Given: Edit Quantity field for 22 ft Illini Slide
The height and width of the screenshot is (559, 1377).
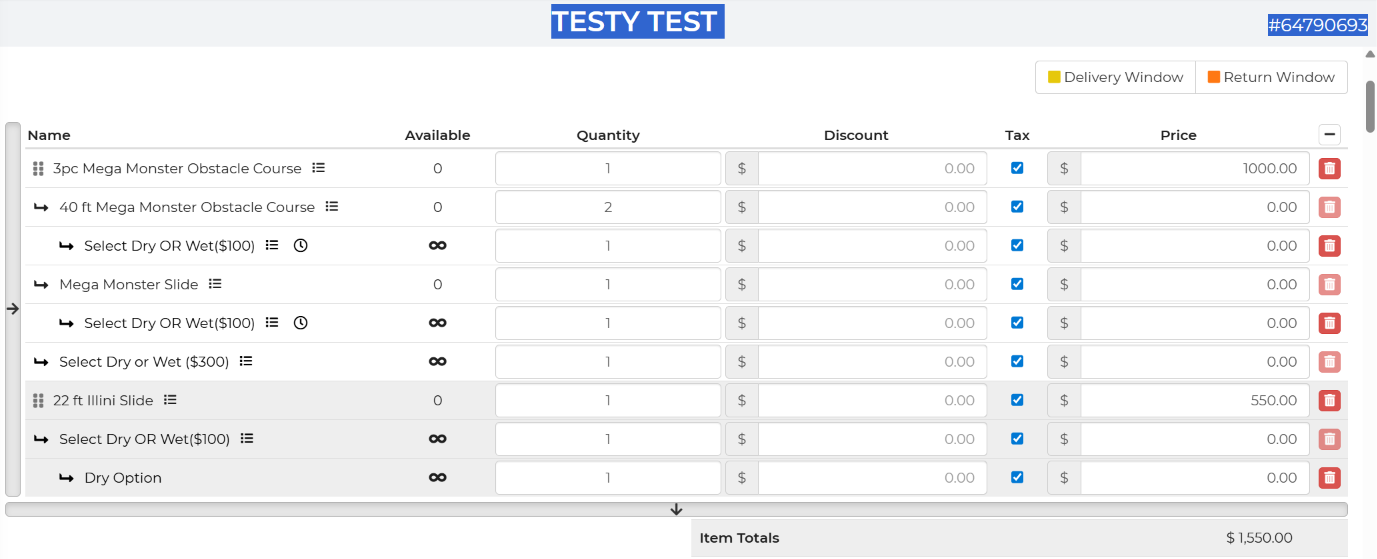Looking at the screenshot, I should coord(608,400).
